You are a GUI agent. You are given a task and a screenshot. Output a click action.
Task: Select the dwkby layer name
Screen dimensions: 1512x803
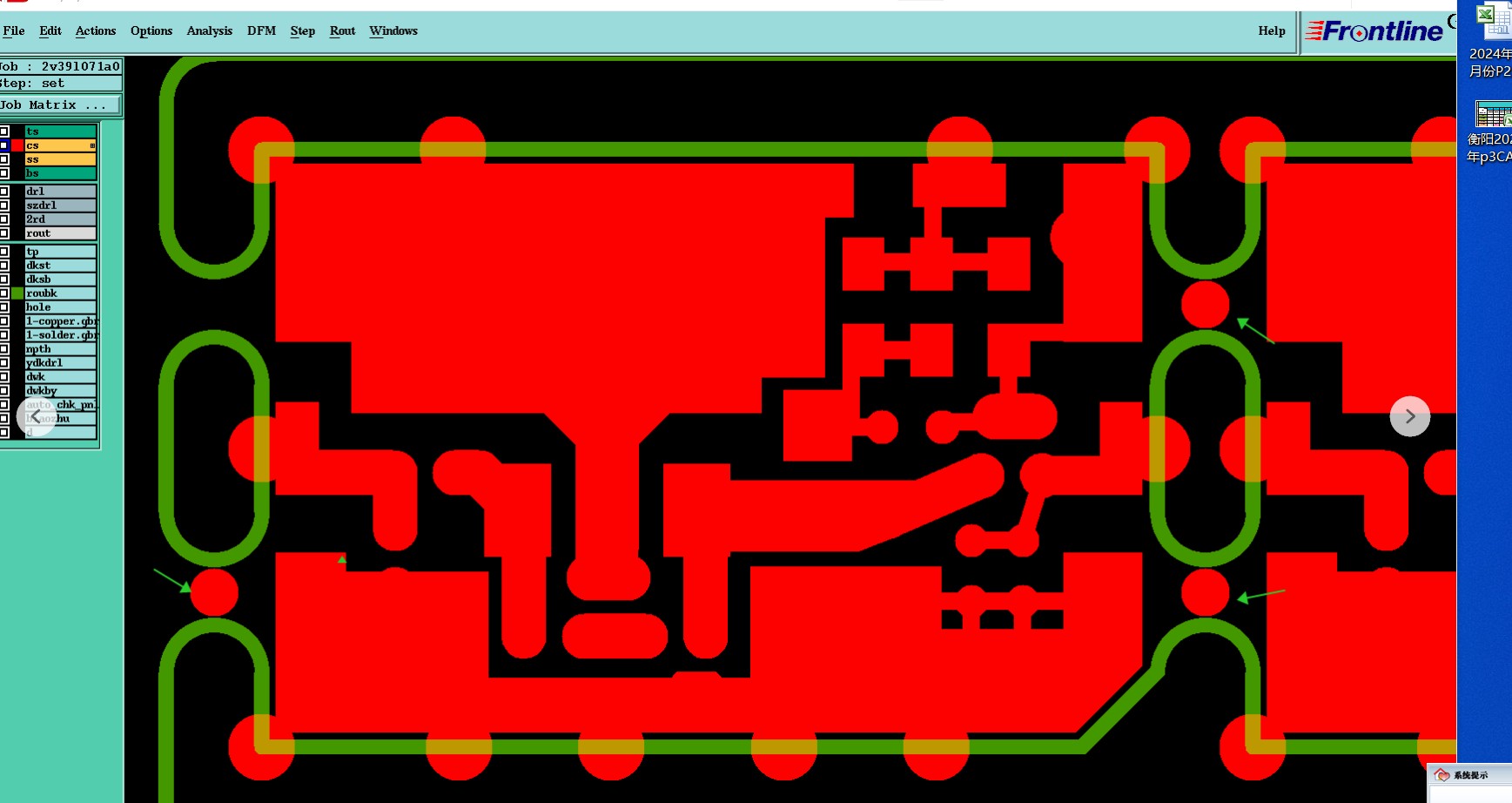coord(61,391)
